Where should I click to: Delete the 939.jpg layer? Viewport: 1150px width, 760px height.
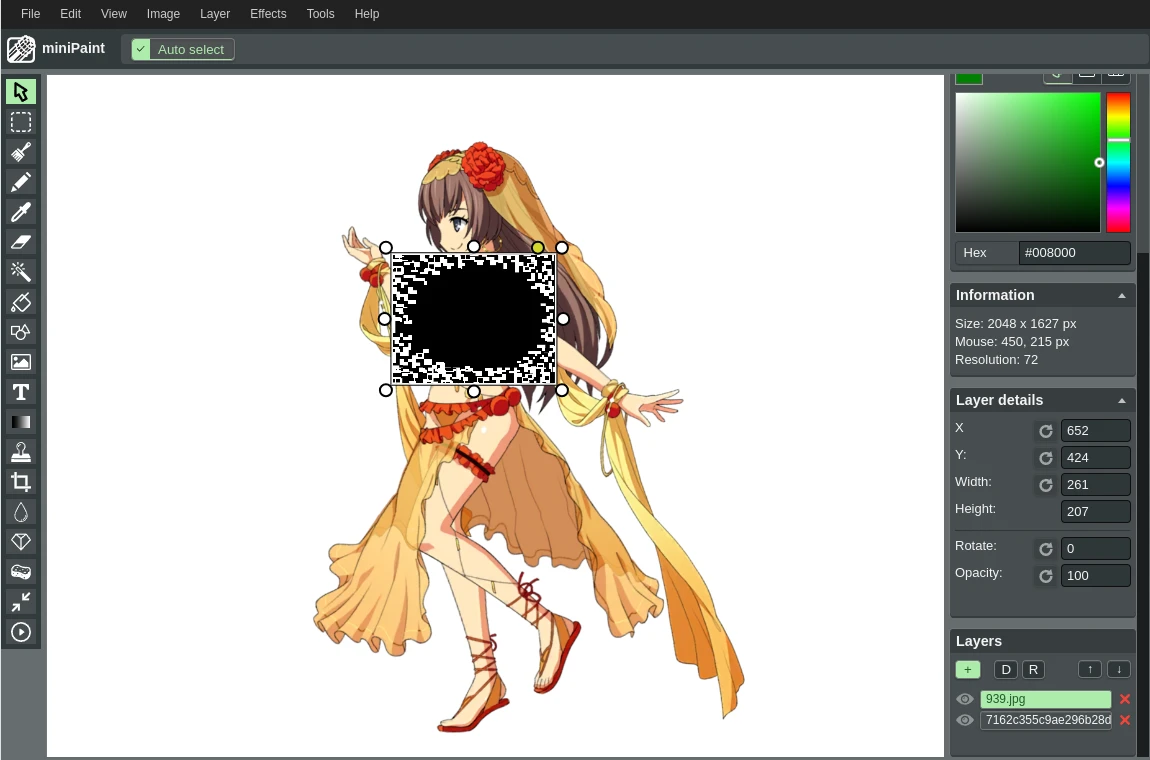(x=1124, y=699)
